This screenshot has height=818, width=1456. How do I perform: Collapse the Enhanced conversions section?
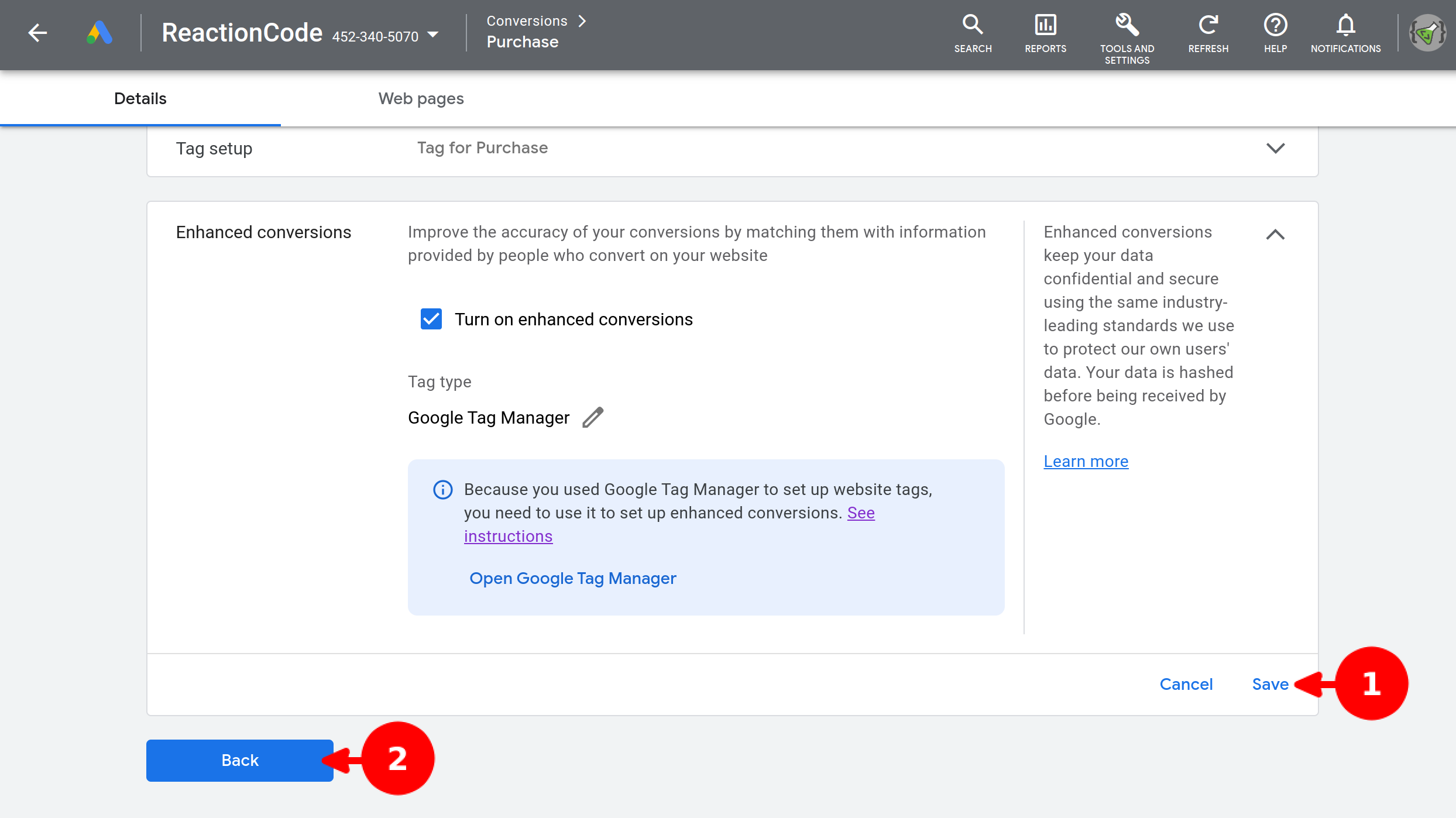coord(1275,235)
